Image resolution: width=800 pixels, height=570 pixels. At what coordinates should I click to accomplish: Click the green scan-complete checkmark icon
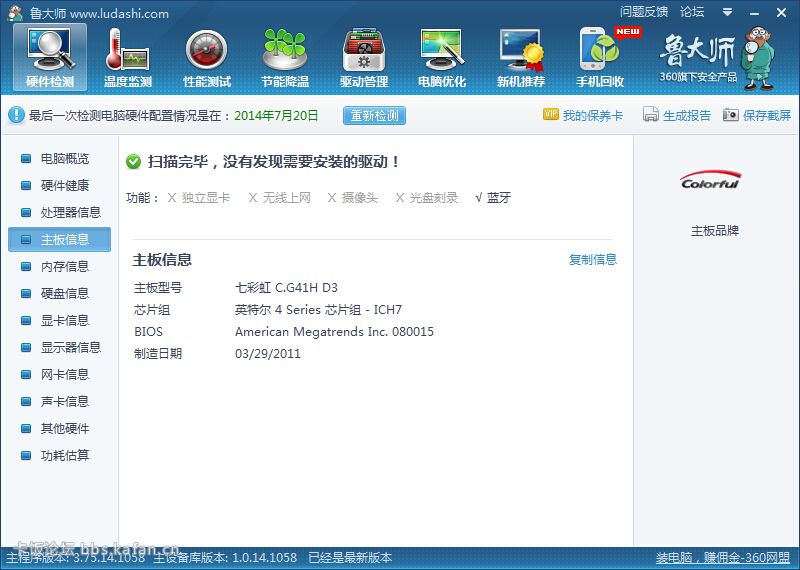pos(134,162)
